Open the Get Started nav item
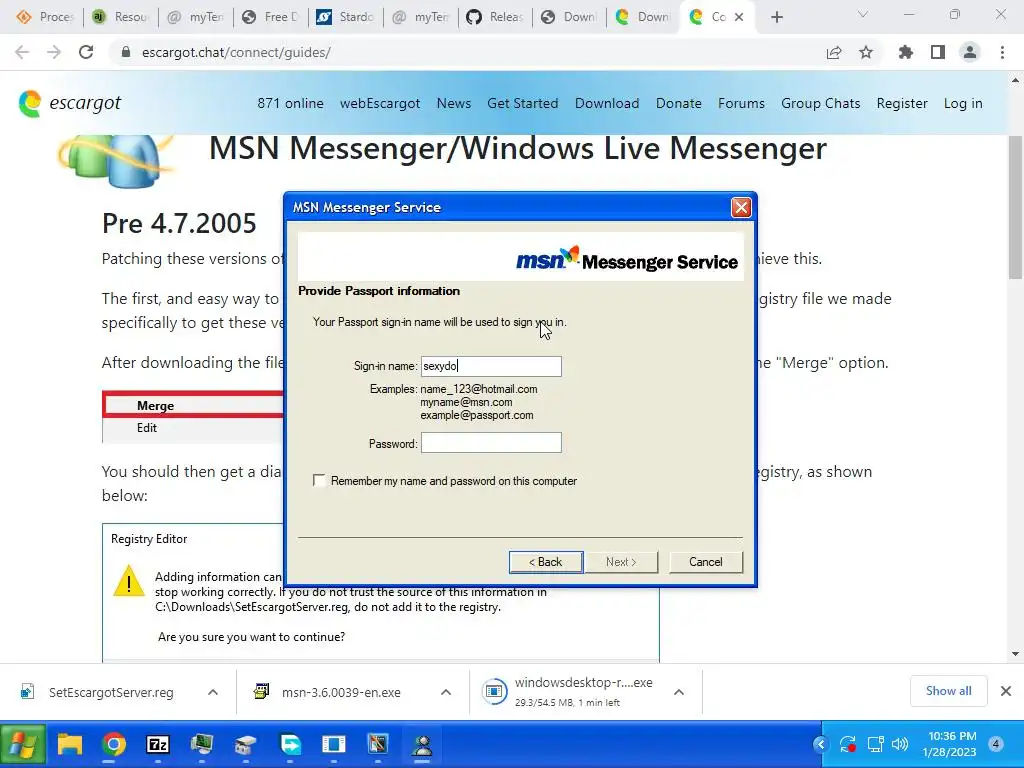This screenshot has width=1024, height=768. pos(522,103)
